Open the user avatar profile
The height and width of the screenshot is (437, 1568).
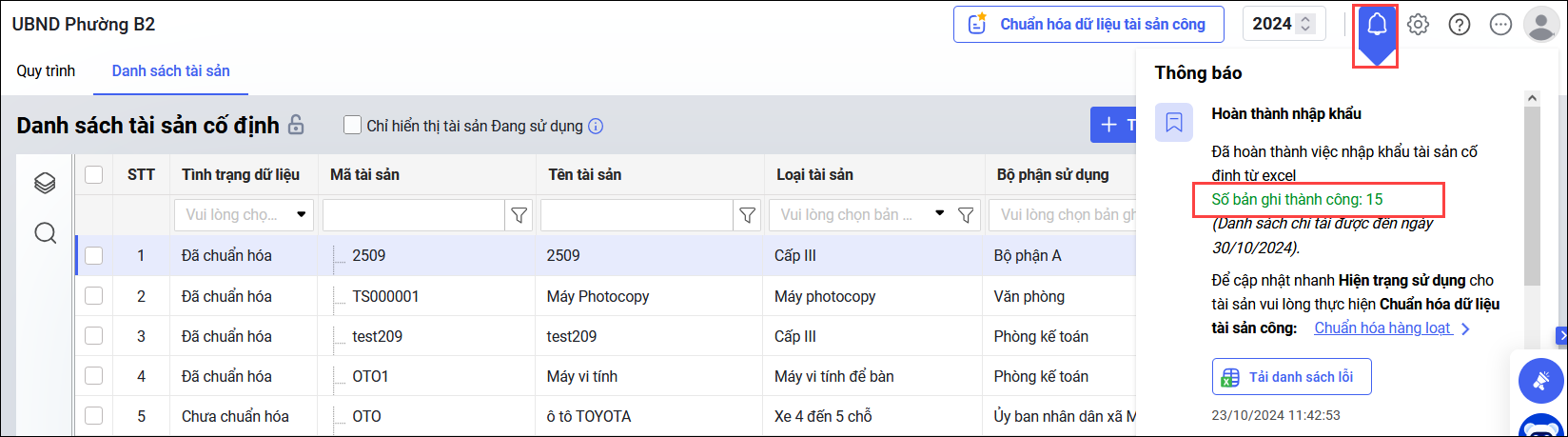(x=1540, y=25)
